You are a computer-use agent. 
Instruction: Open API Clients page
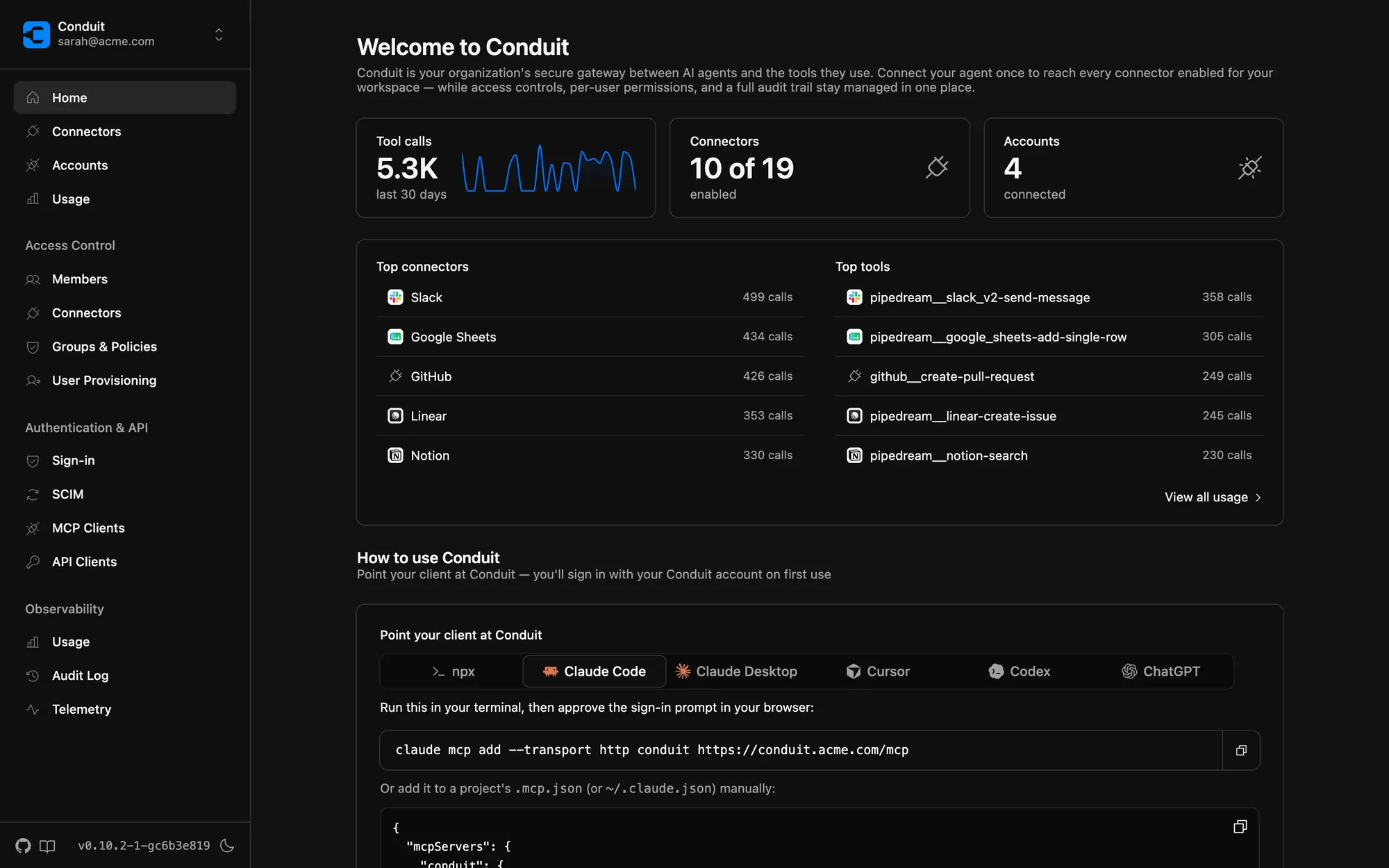pos(125,562)
